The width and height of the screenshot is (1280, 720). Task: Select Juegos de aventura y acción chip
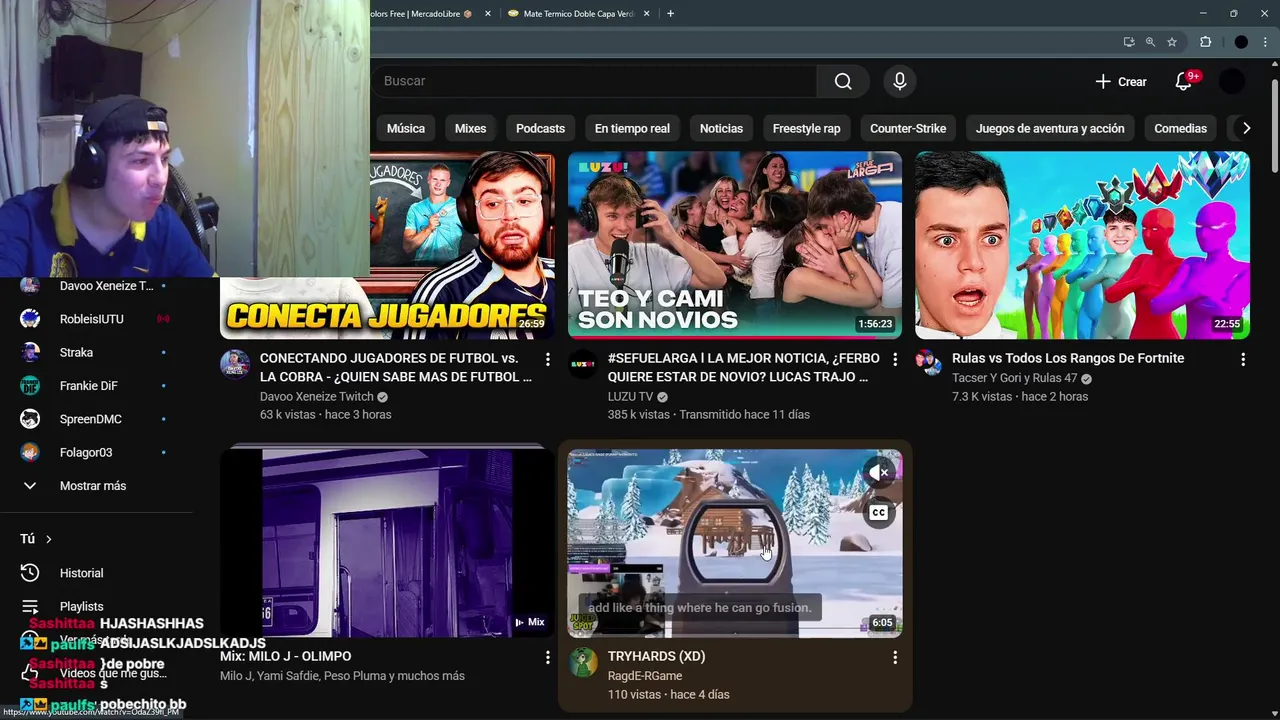(1050, 128)
